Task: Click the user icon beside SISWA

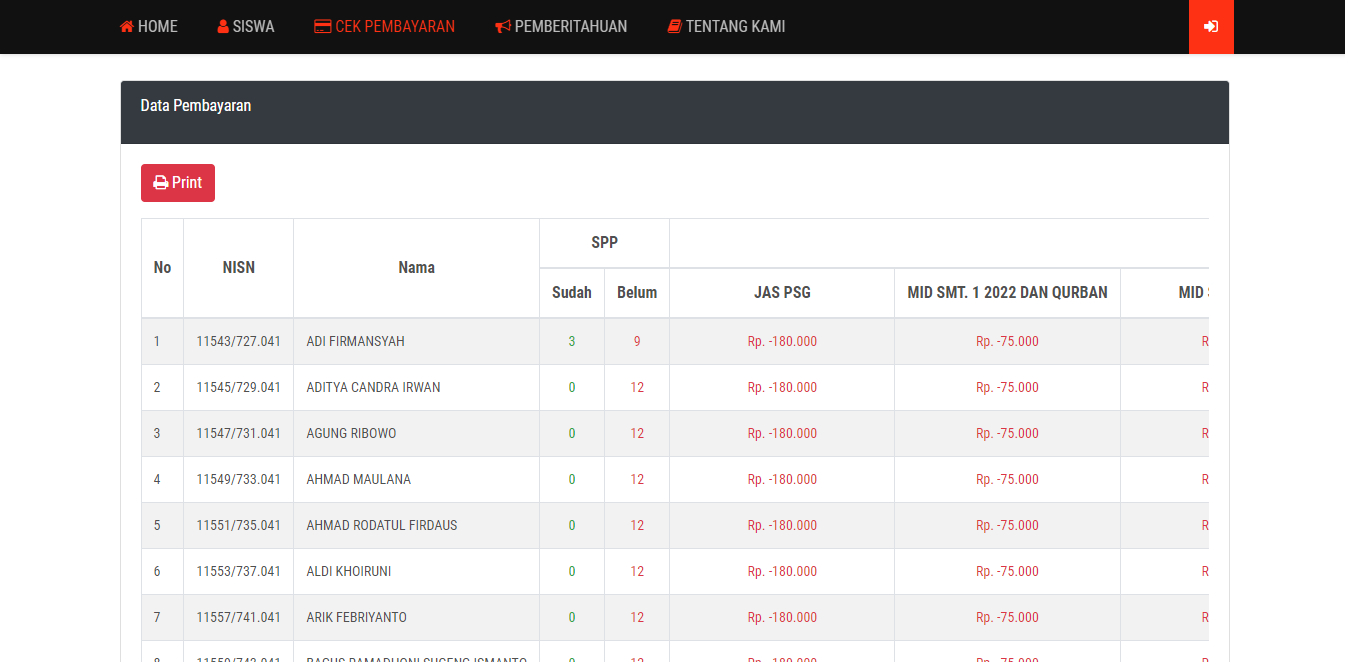Action: (x=223, y=27)
